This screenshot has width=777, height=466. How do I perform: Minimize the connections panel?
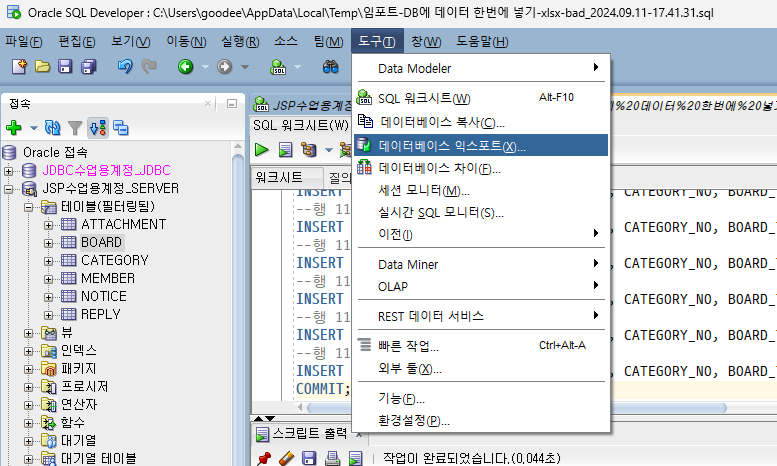point(231,104)
